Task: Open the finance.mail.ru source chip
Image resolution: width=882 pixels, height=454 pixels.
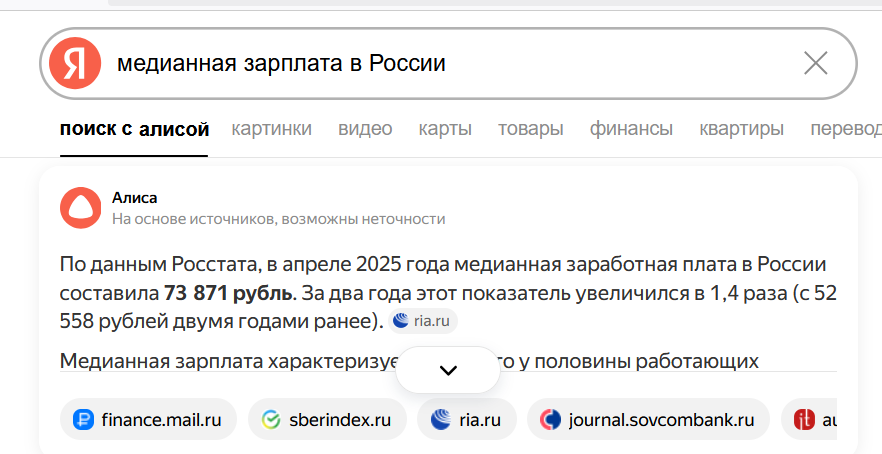Action: point(148,420)
